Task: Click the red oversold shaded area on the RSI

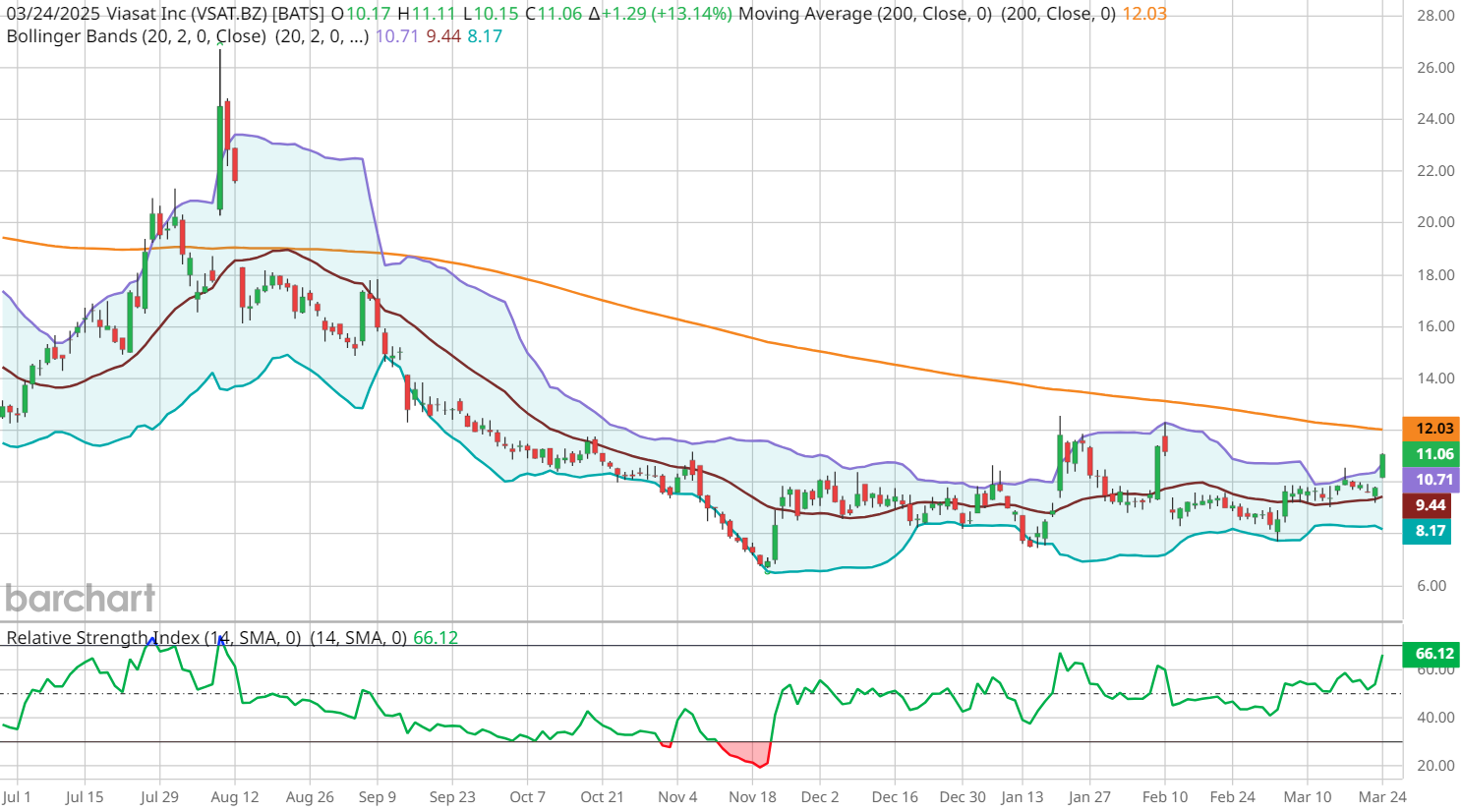Action: pos(747,754)
